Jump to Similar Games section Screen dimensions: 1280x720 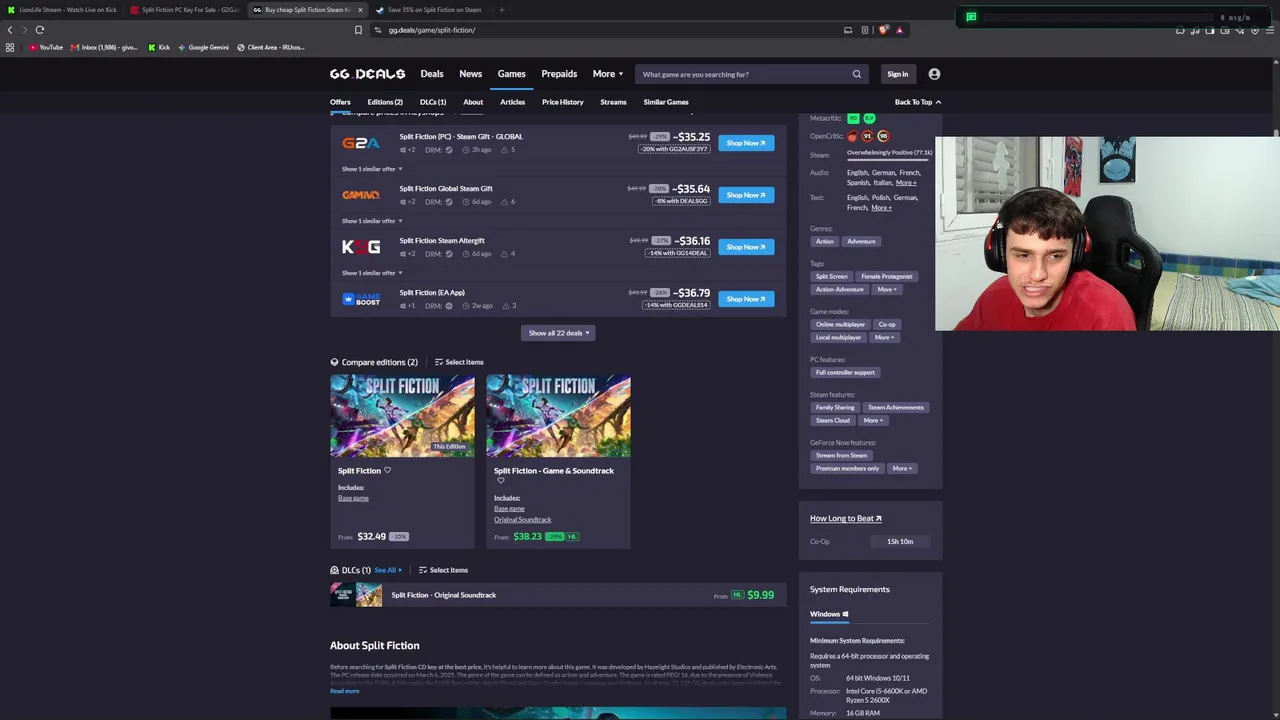[x=666, y=102]
